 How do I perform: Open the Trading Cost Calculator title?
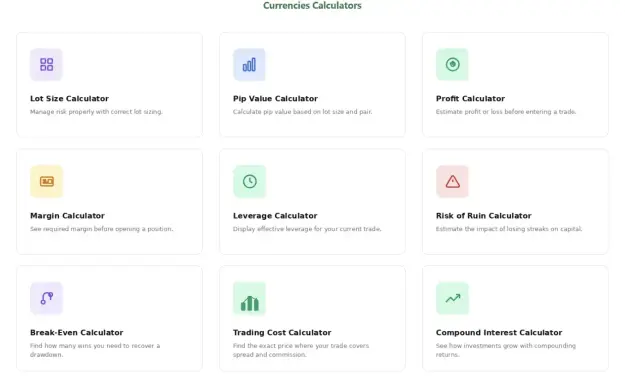point(282,332)
